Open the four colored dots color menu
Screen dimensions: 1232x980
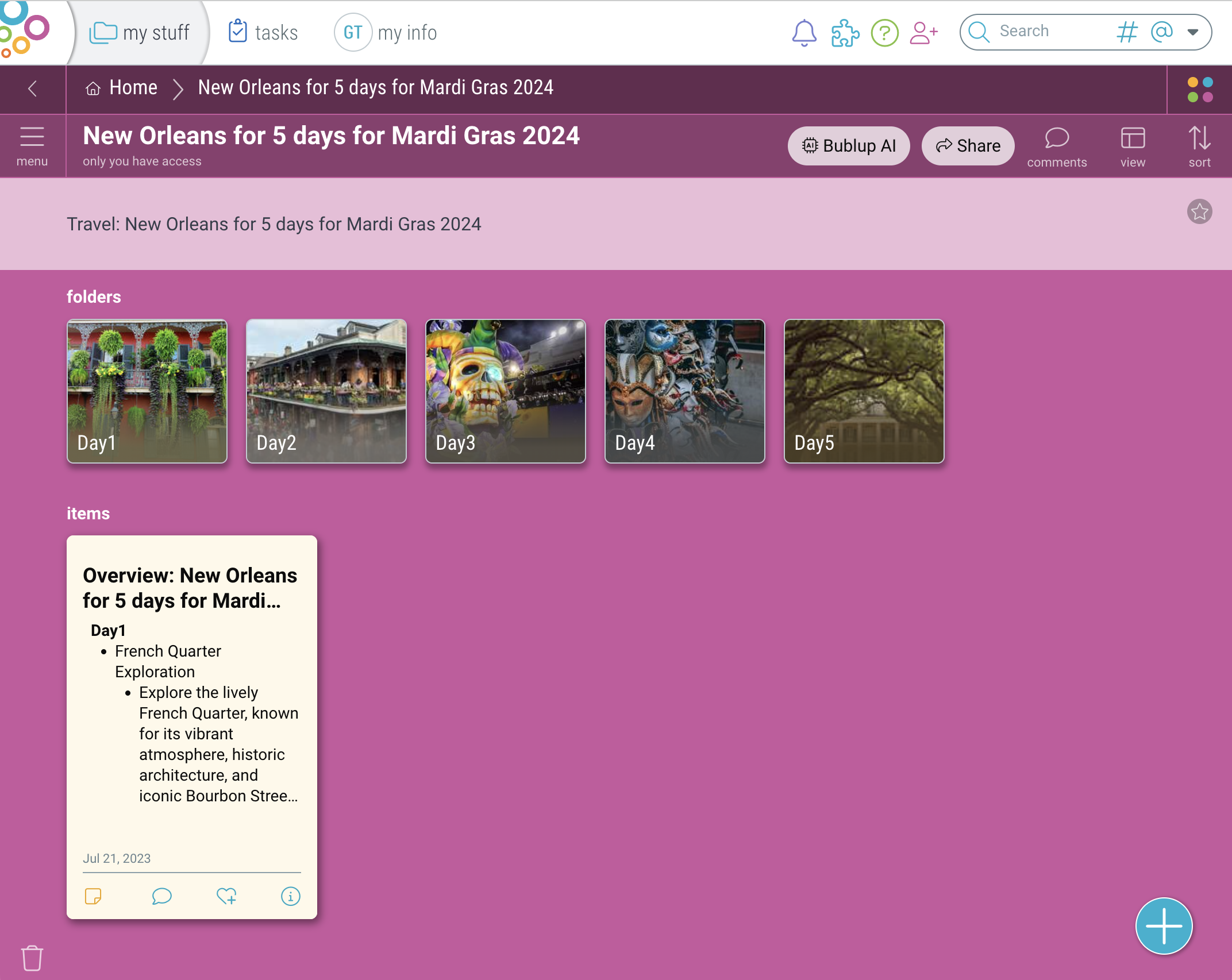coord(1200,90)
